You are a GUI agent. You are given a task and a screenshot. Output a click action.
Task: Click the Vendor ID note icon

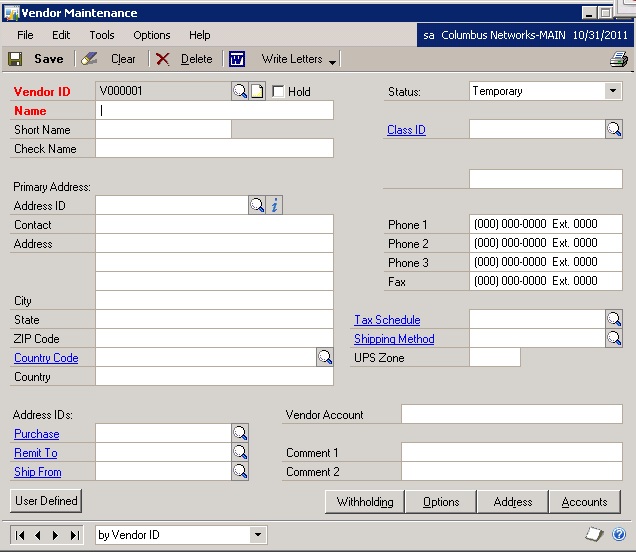pyautogui.click(x=257, y=91)
